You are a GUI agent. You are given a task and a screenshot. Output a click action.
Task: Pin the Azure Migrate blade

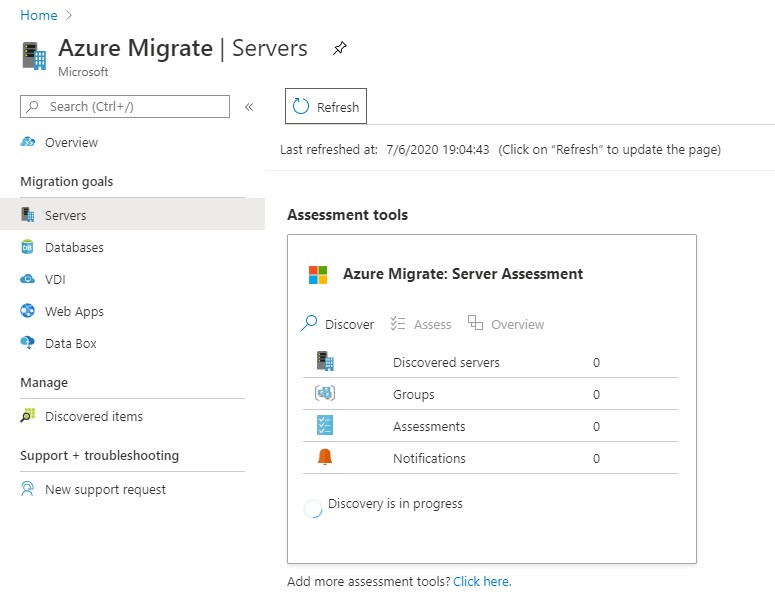pyautogui.click(x=340, y=48)
